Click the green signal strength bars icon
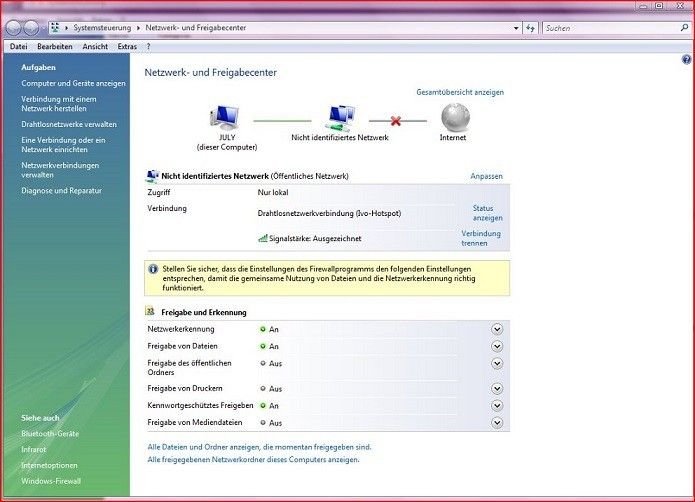This screenshot has width=695, height=502. coord(262,238)
